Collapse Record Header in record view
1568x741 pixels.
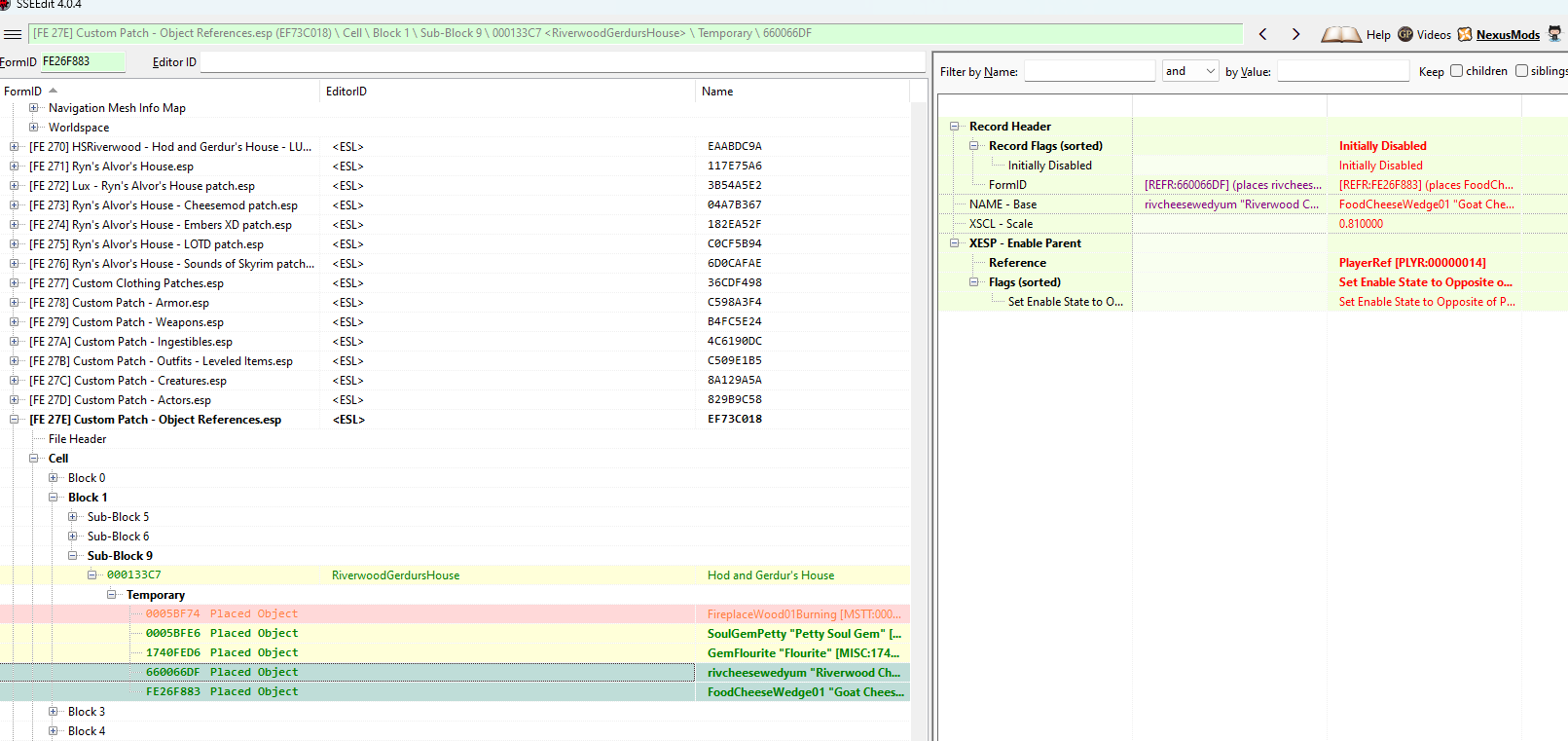click(x=955, y=127)
